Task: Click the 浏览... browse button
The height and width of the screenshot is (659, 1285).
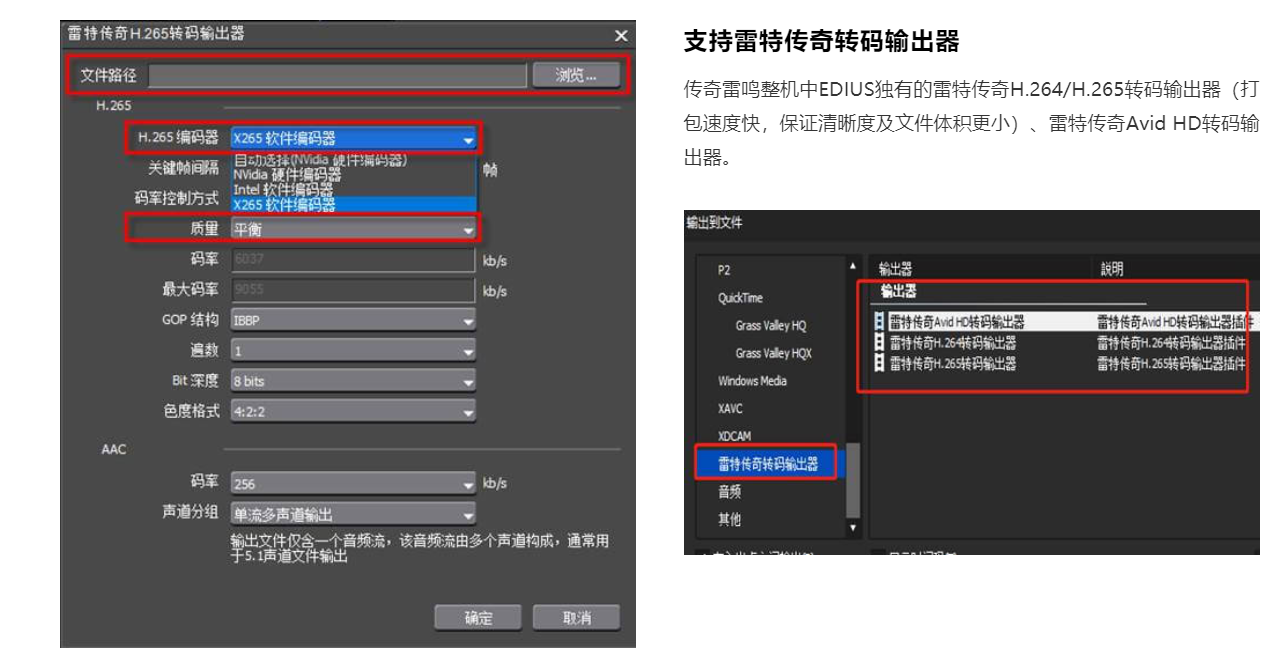Action: click(574, 75)
